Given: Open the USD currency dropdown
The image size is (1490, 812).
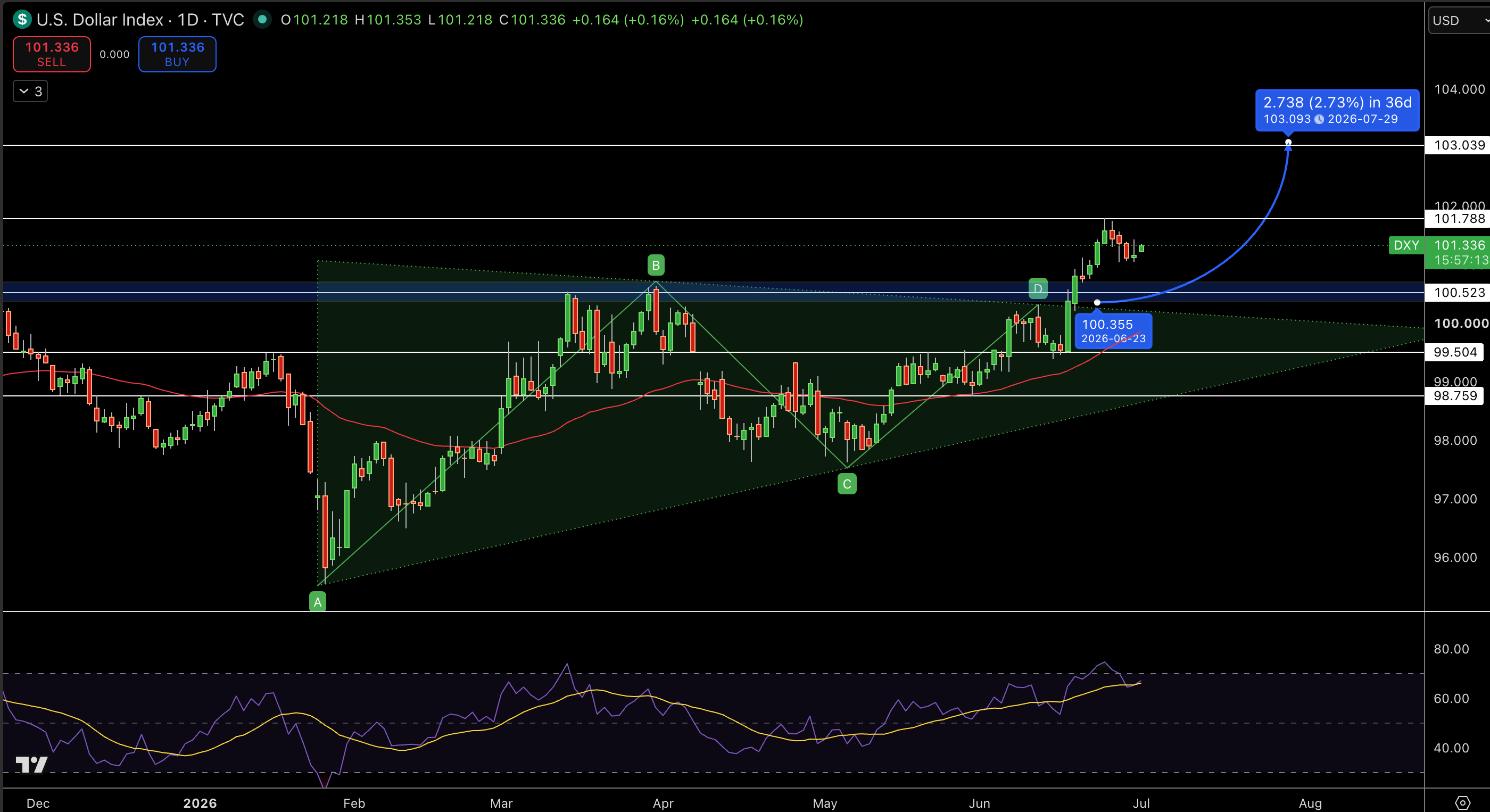Looking at the screenshot, I should pyautogui.click(x=1459, y=20).
